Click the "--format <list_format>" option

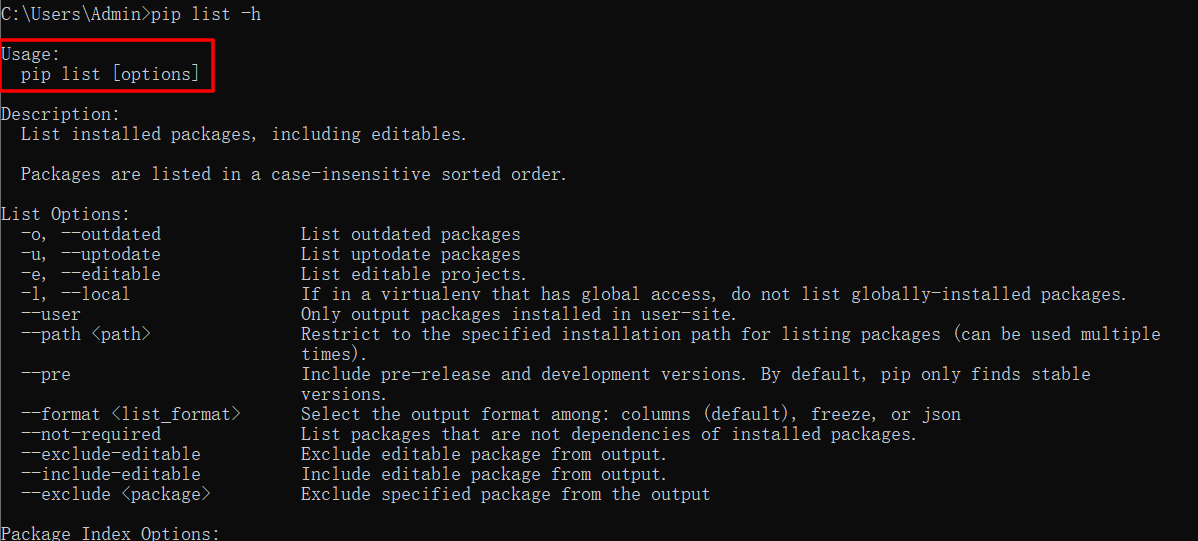click(x=130, y=414)
